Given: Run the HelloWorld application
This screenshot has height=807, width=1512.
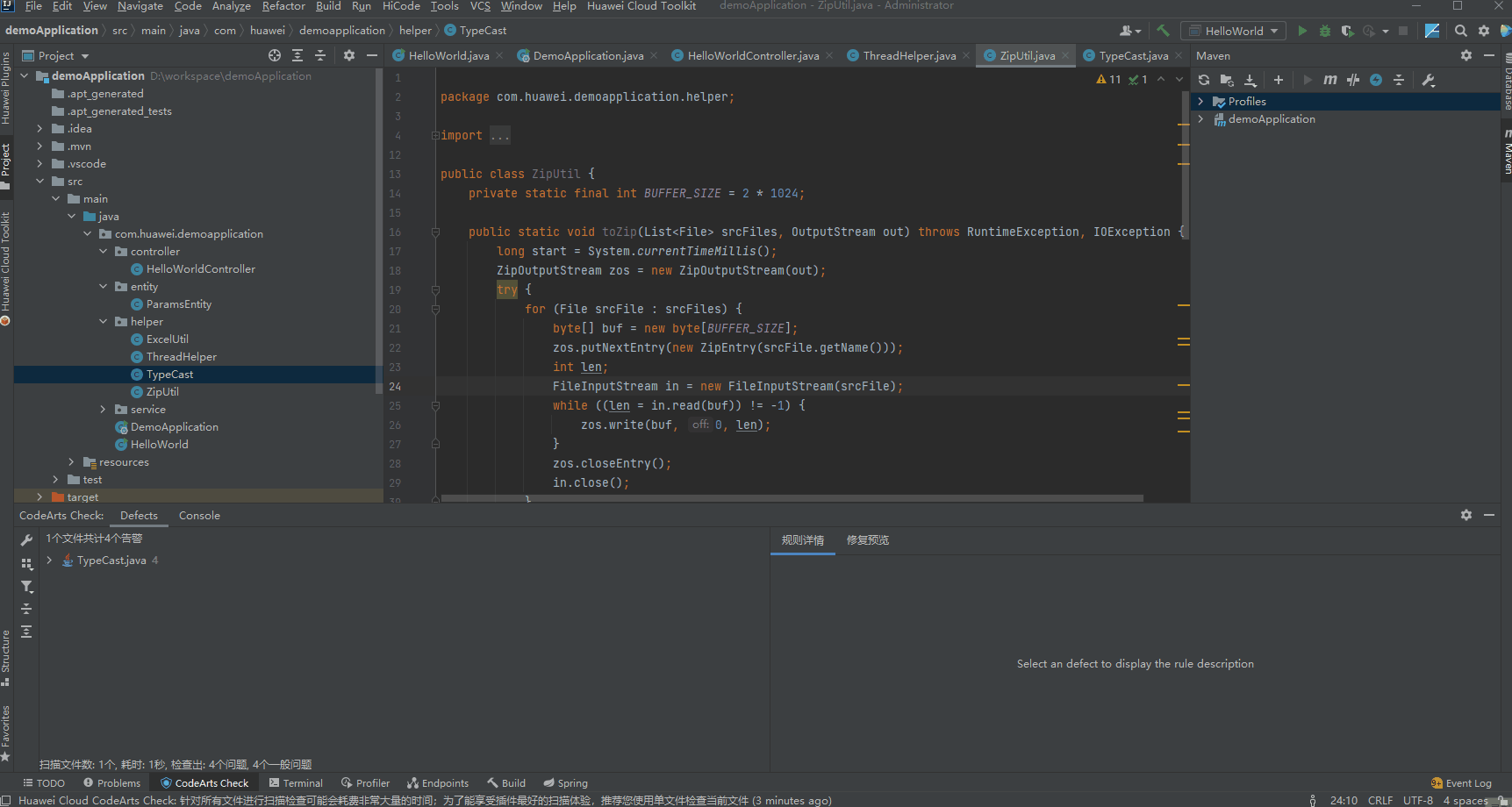Looking at the screenshot, I should tap(1303, 30).
